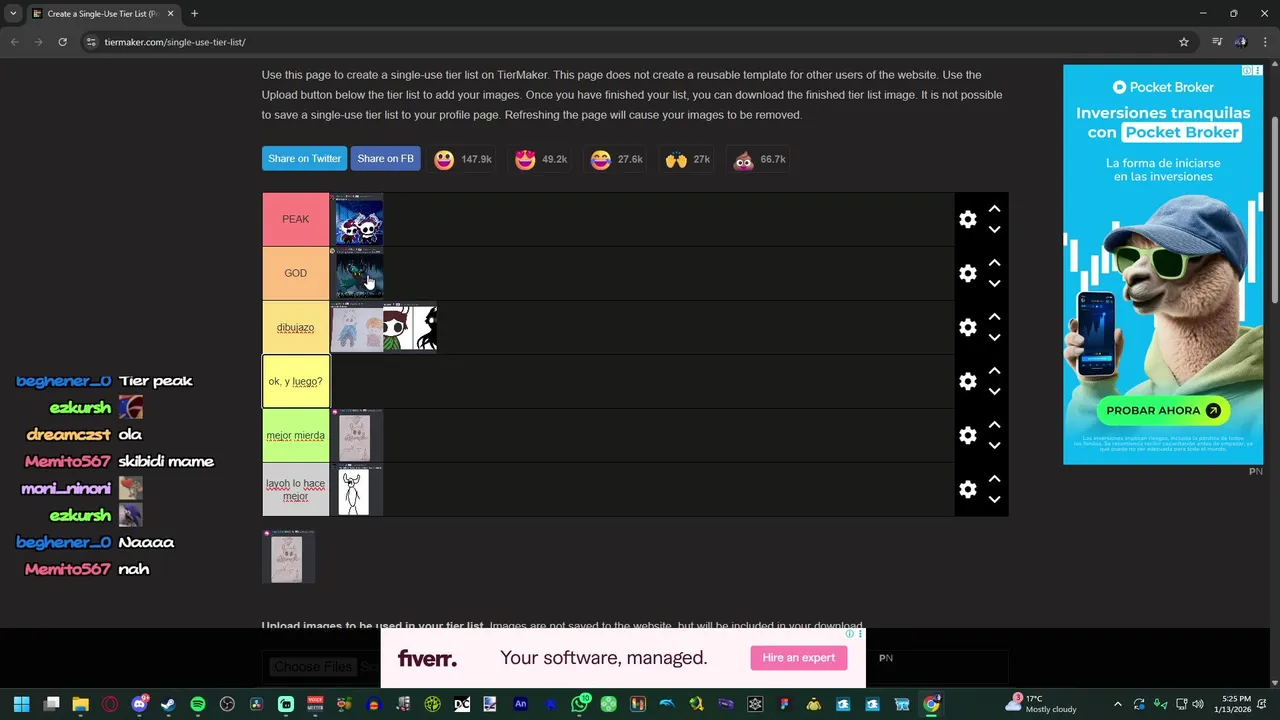Move the GOD row up
The width and height of the screenshot is (1280, 720).
(x=994, y=263)
